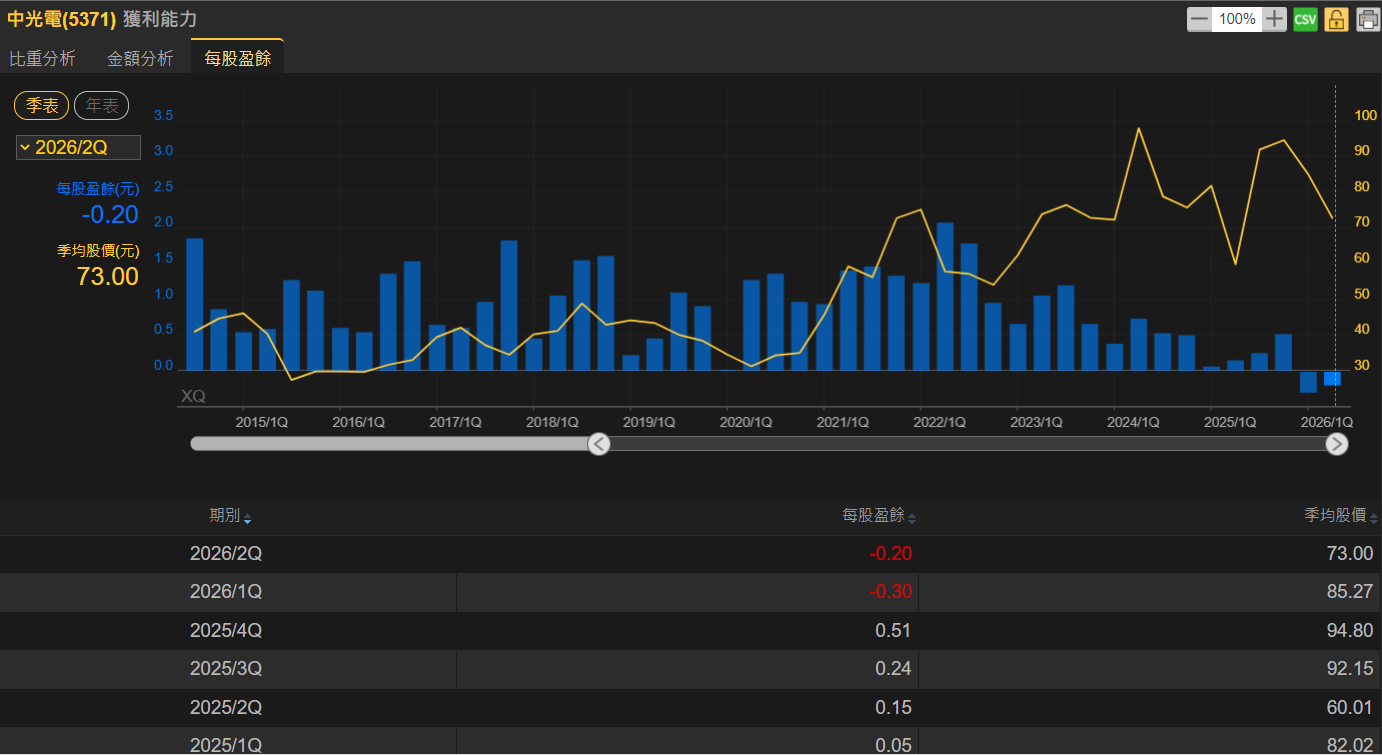Image resolution: width=1382 pixels, height=755 pixels.
Task: Click the 100% zoom level field
Action: pos(1237,19)
